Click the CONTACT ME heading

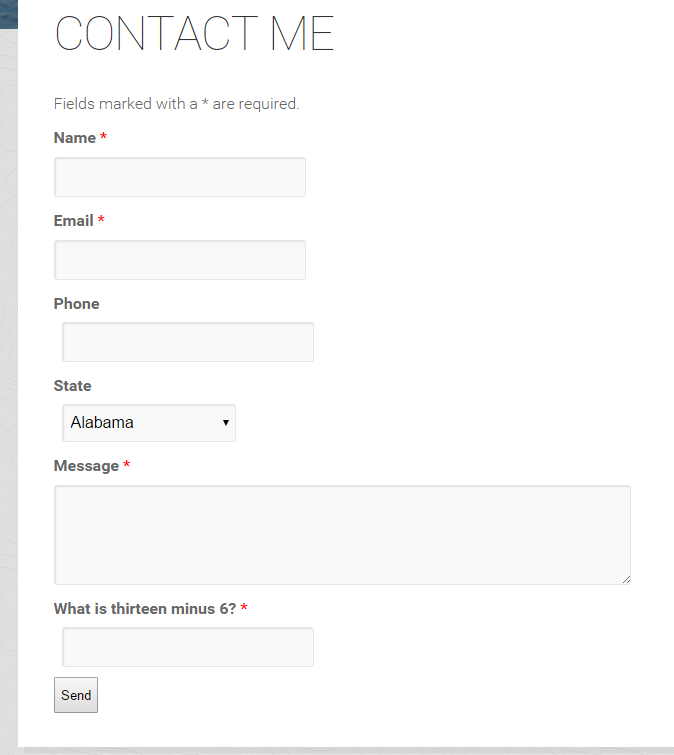tap(194, 33)
